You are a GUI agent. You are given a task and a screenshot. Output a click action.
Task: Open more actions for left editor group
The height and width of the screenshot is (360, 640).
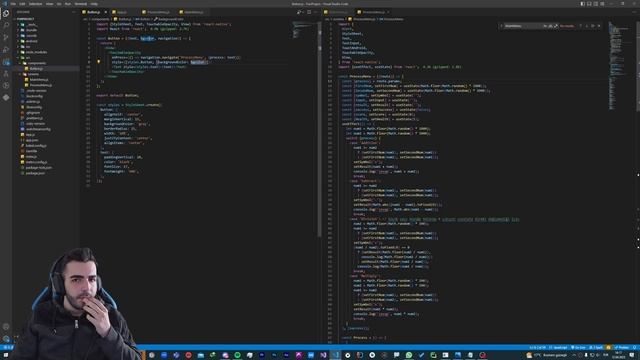(315, 12)
